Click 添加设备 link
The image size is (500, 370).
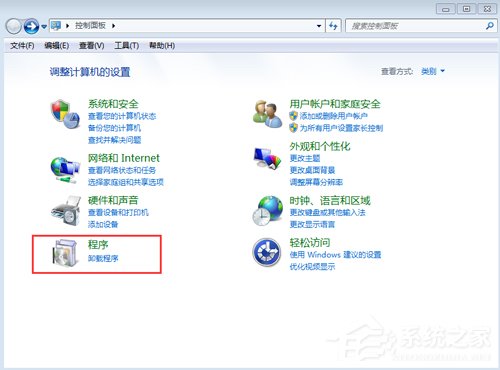(103, 224)
